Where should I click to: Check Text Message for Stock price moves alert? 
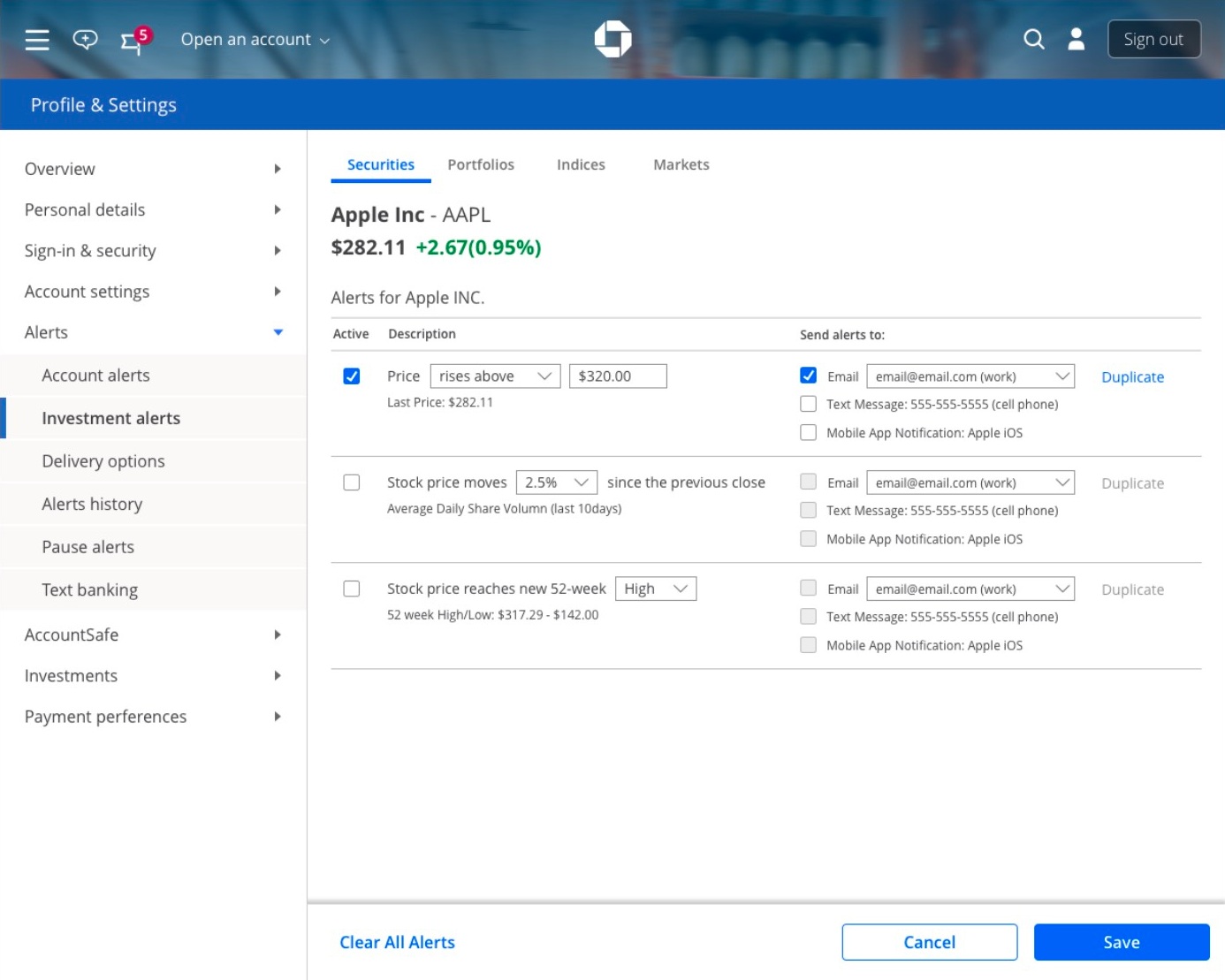tap(808, 510)
